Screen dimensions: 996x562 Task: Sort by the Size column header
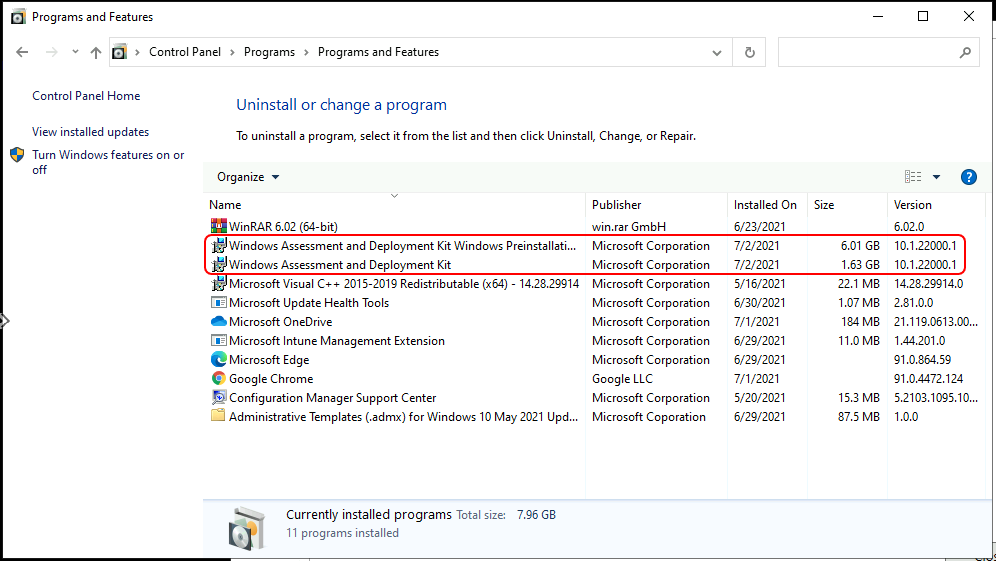pyautogui.click(x=847, y=204)
